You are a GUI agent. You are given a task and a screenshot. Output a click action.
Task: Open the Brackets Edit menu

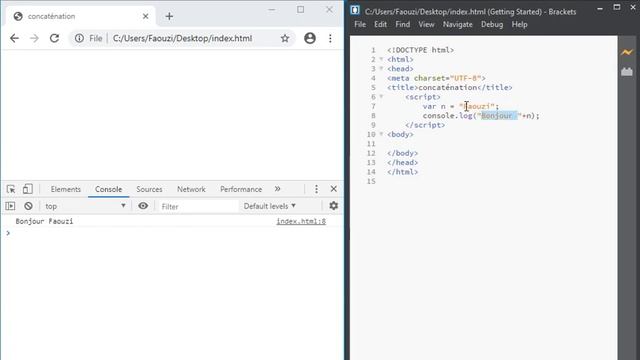(380, 24)
